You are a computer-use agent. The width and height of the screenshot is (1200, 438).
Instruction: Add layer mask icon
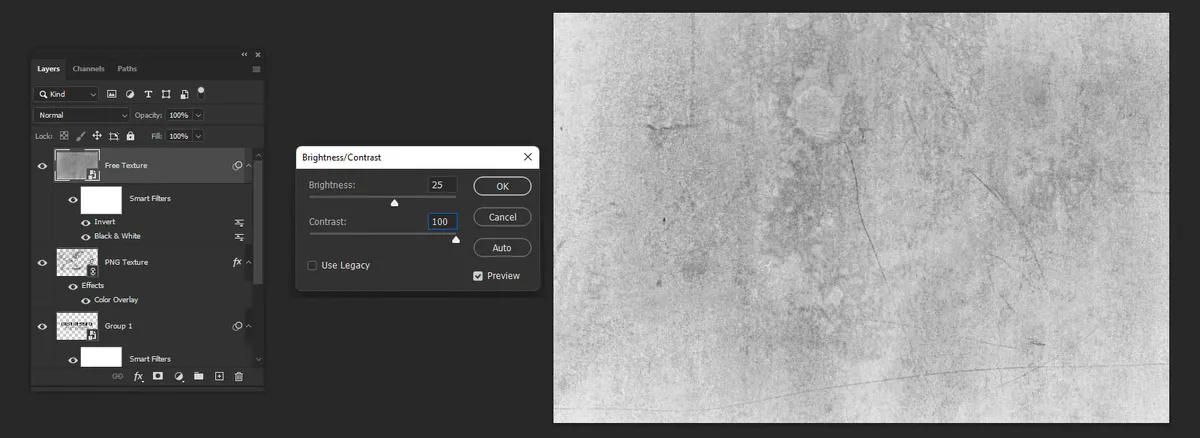pyautogui.click(x=158, y=377)
